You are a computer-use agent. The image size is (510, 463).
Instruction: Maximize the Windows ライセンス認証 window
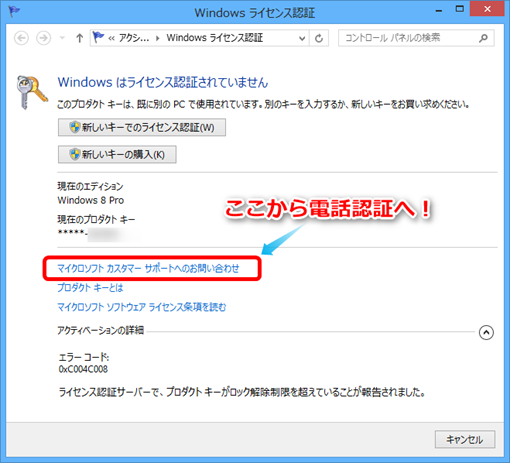click(460, 9)
